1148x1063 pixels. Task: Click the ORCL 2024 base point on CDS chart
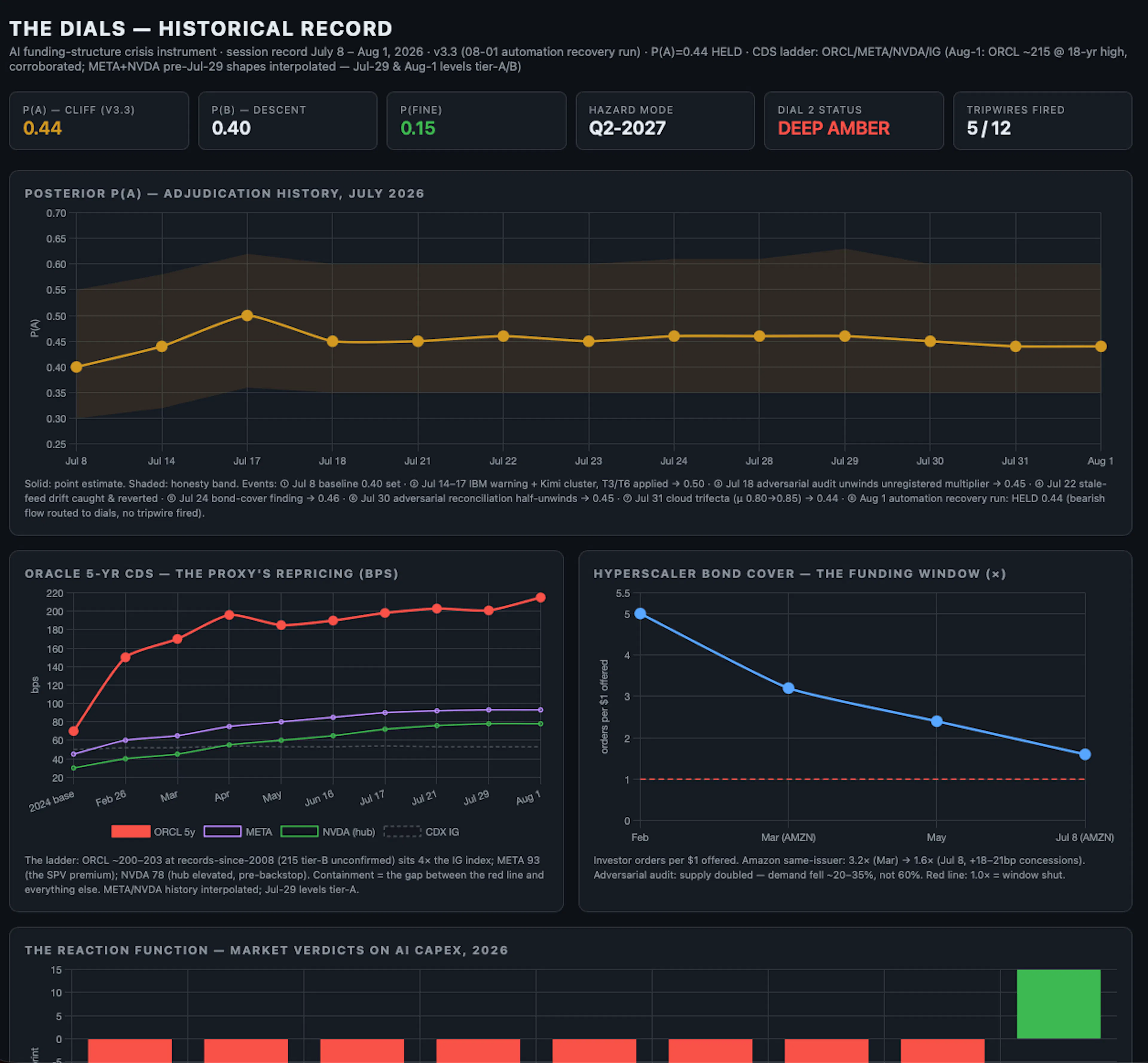[74, 731]
